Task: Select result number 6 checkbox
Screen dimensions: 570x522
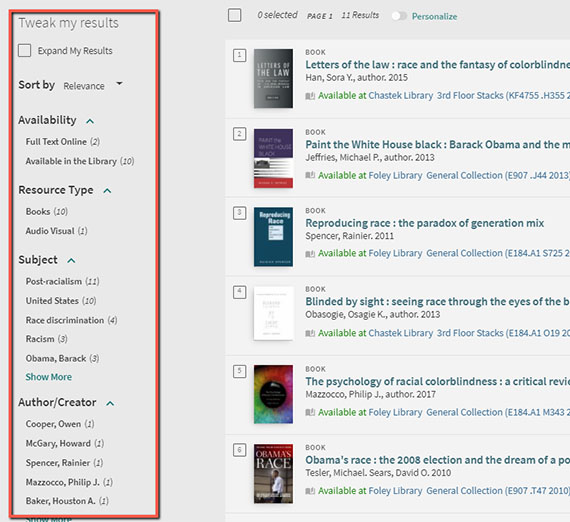Action: (239, 450)
